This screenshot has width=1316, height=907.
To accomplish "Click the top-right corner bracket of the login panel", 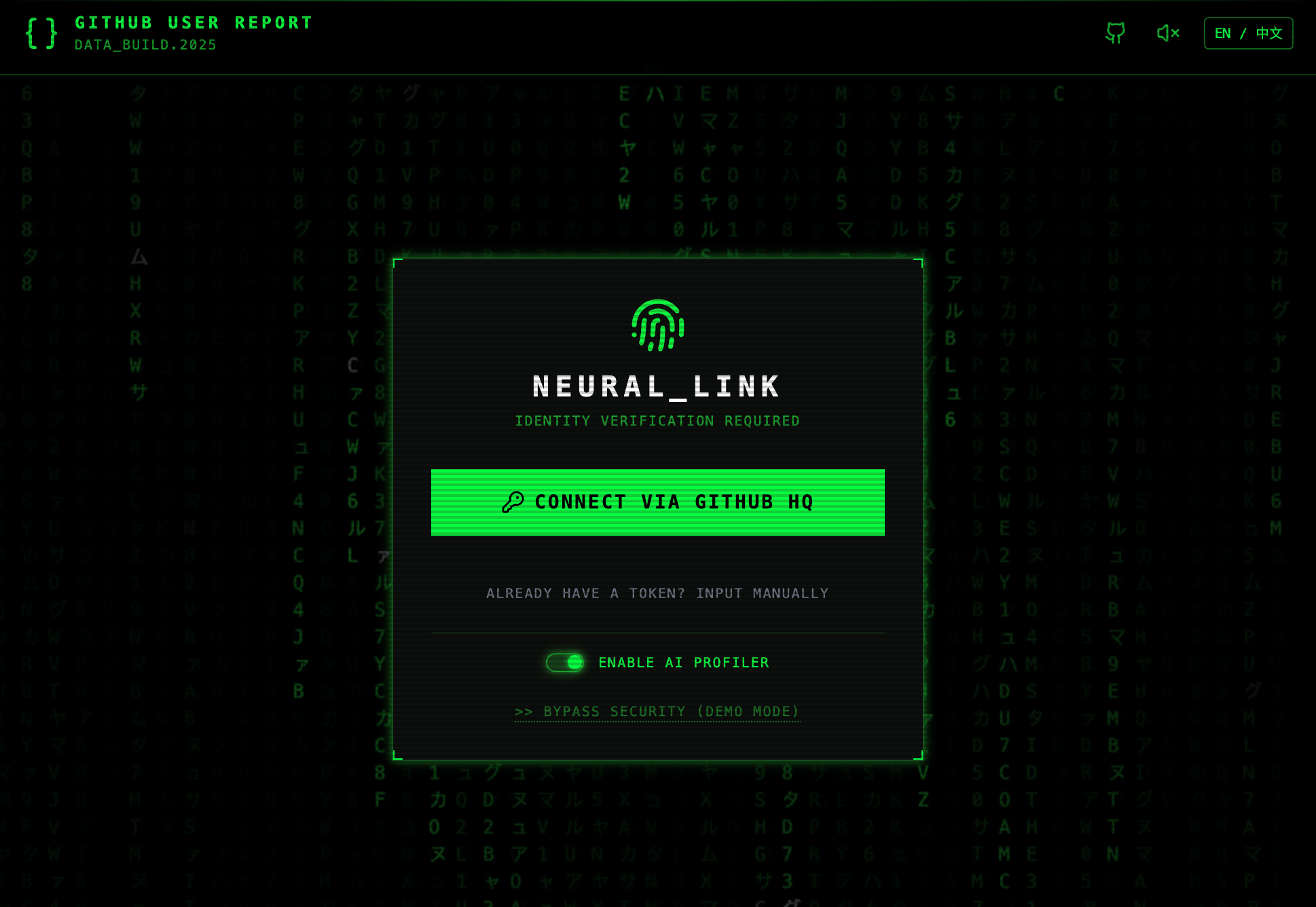I will [917, 263].
